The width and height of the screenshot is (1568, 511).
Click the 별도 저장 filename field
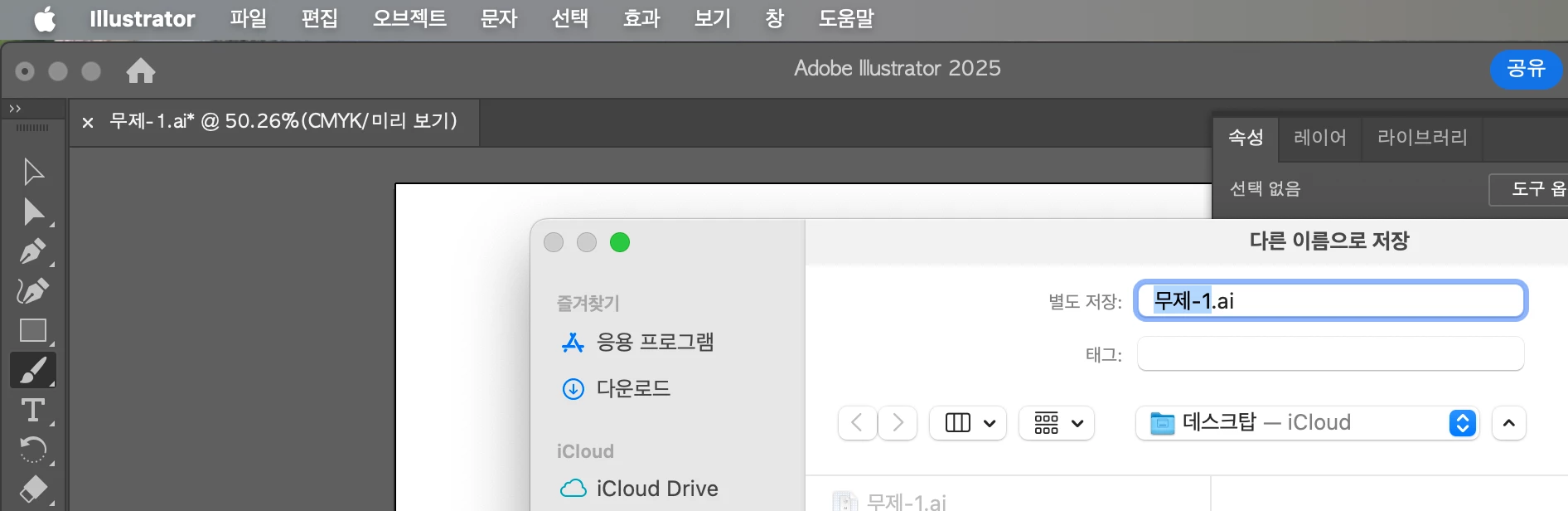point(1331,300)
